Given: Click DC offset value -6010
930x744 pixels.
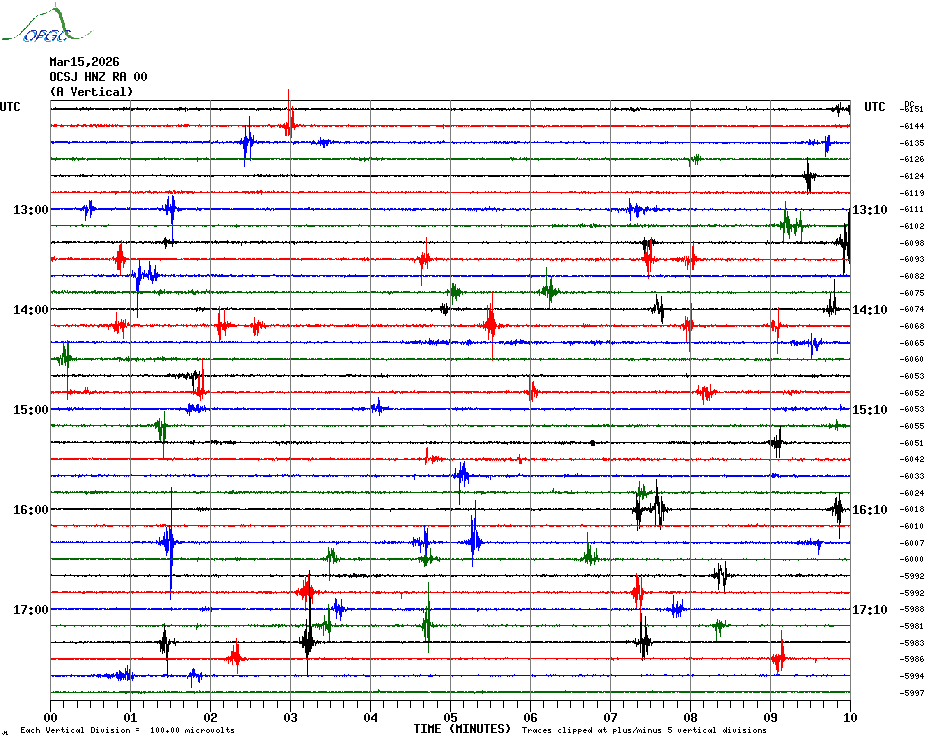Looking at the screenshot, I should (x=912, y=526).
